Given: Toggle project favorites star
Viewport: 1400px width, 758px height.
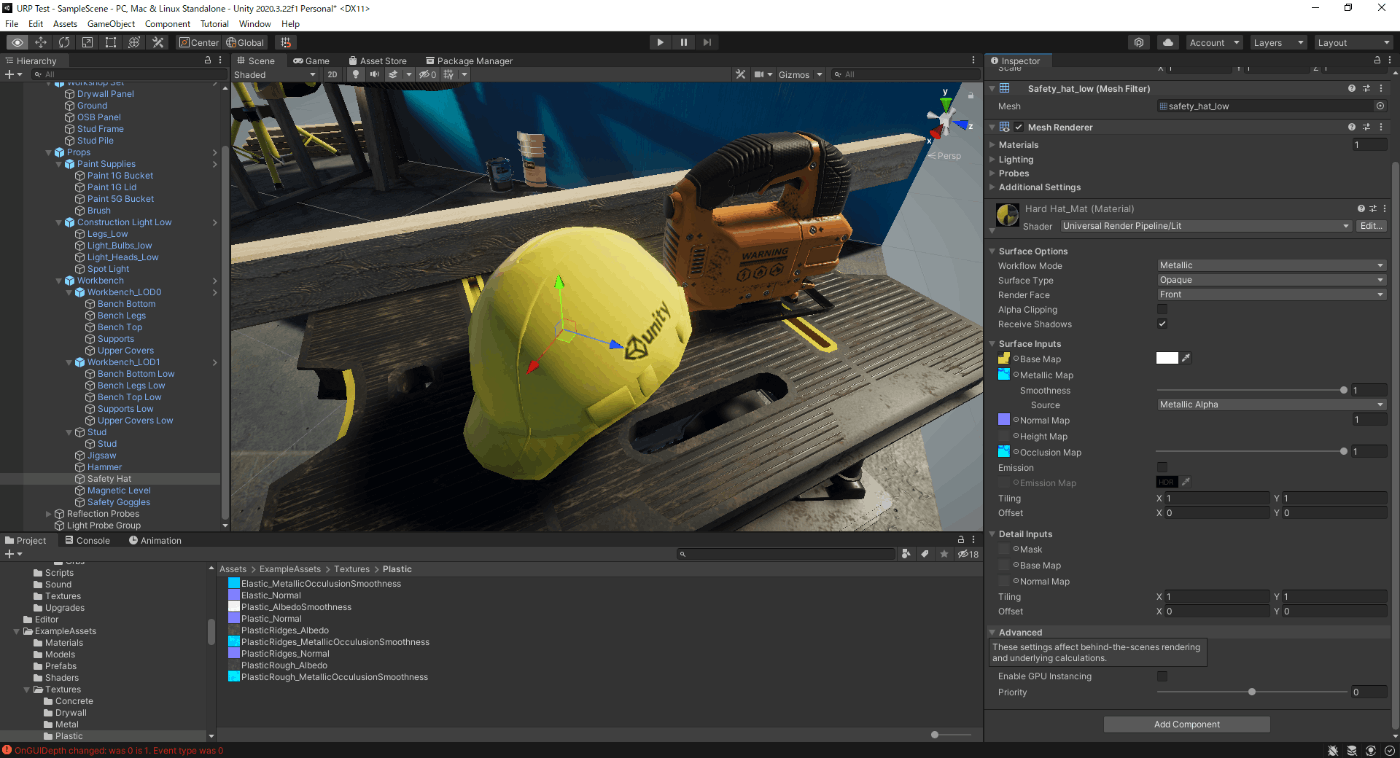Looking at the screenshot, I should click(x=944, y=553).
